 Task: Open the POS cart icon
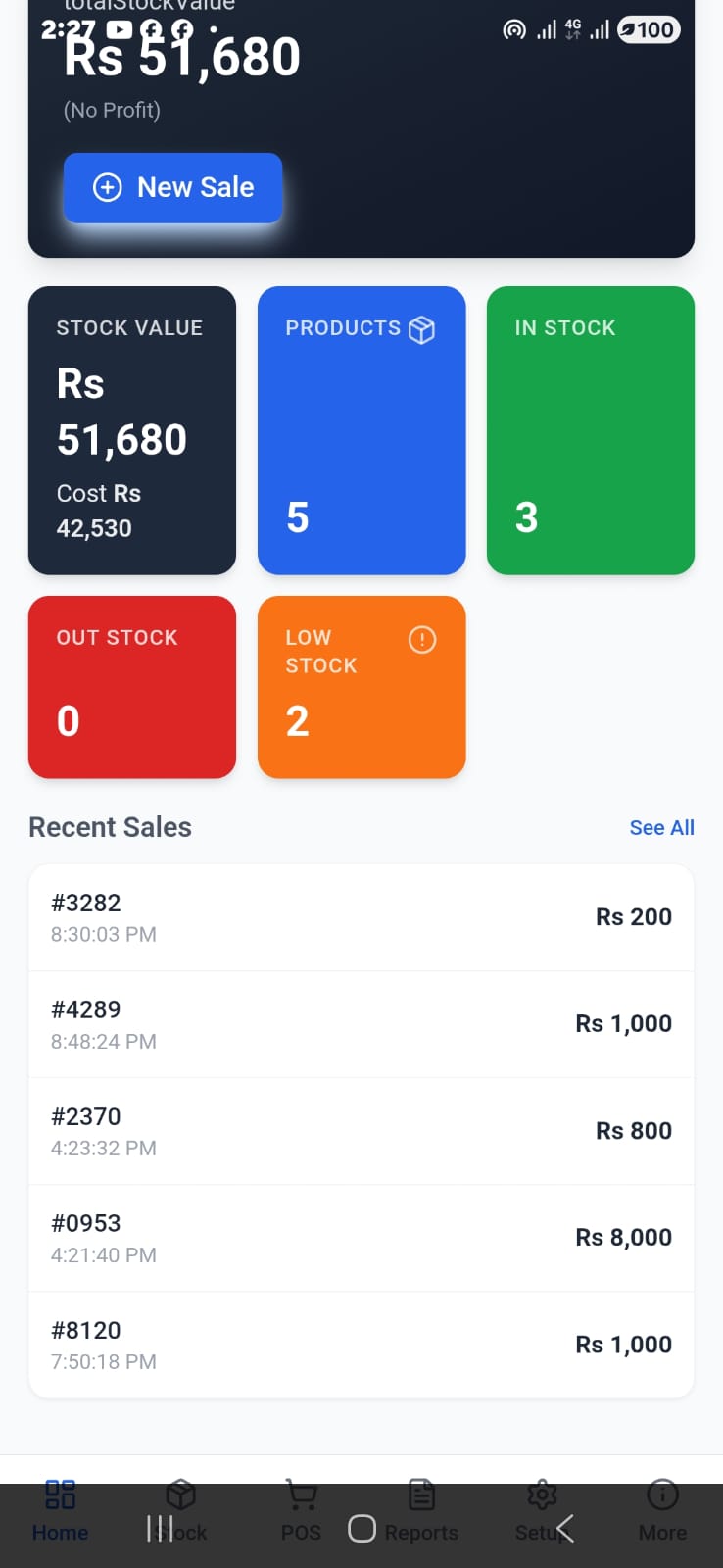coord(301,1494)
